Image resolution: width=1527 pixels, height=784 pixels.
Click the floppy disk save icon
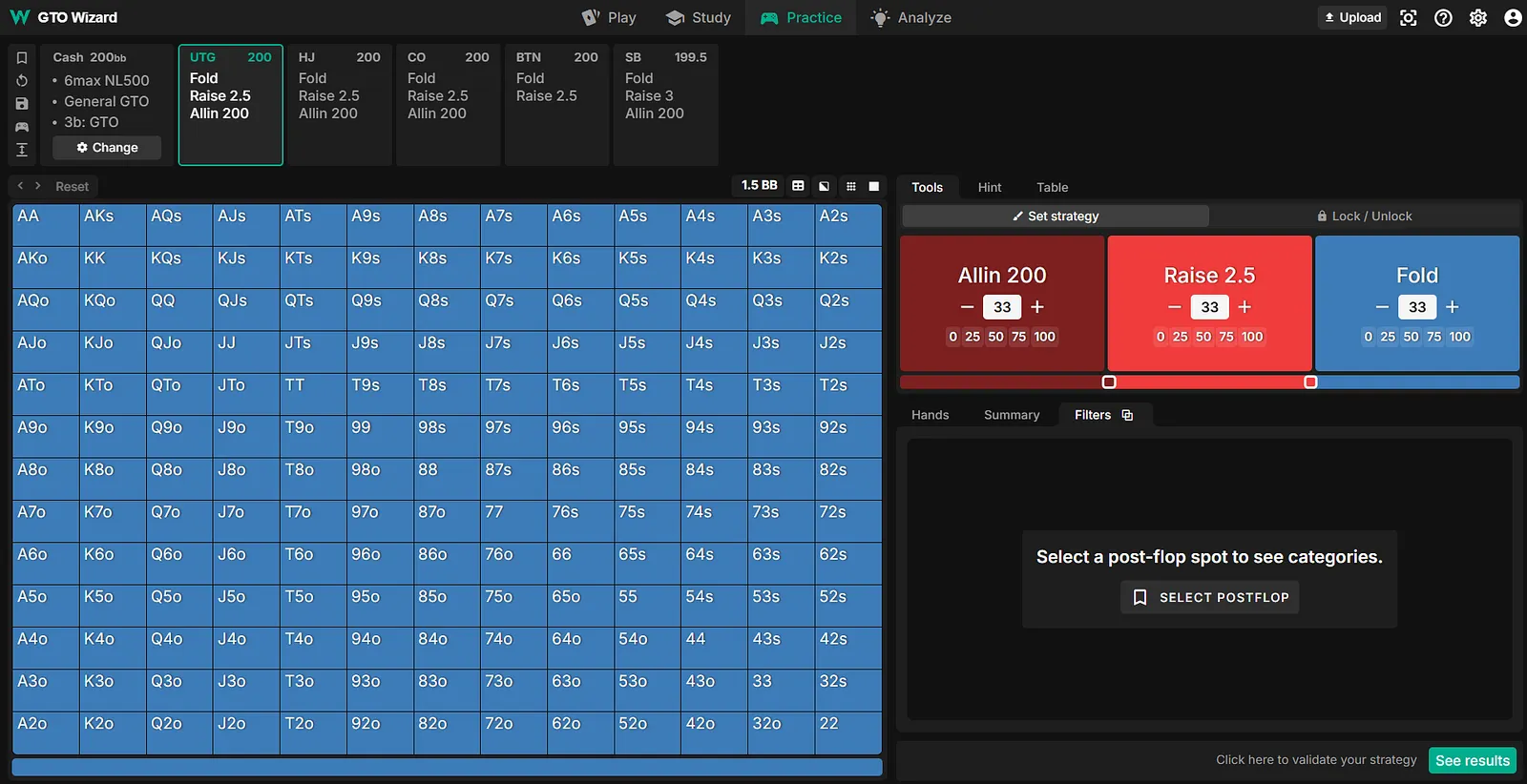coord(22,104)
